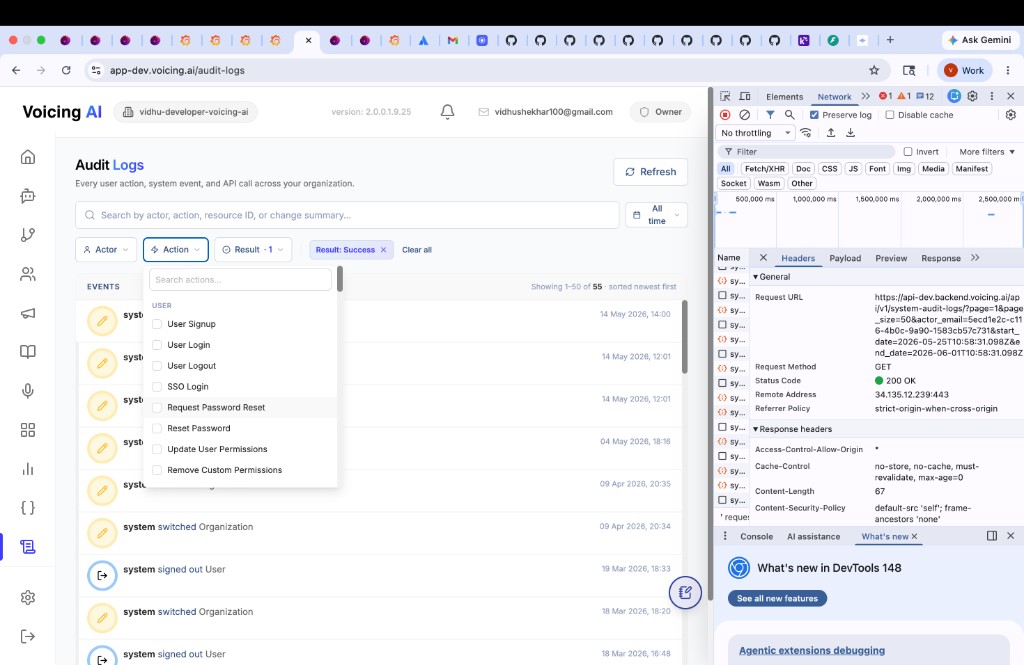Check the User Login action
1024x665 pixels.
coord(157,345)
